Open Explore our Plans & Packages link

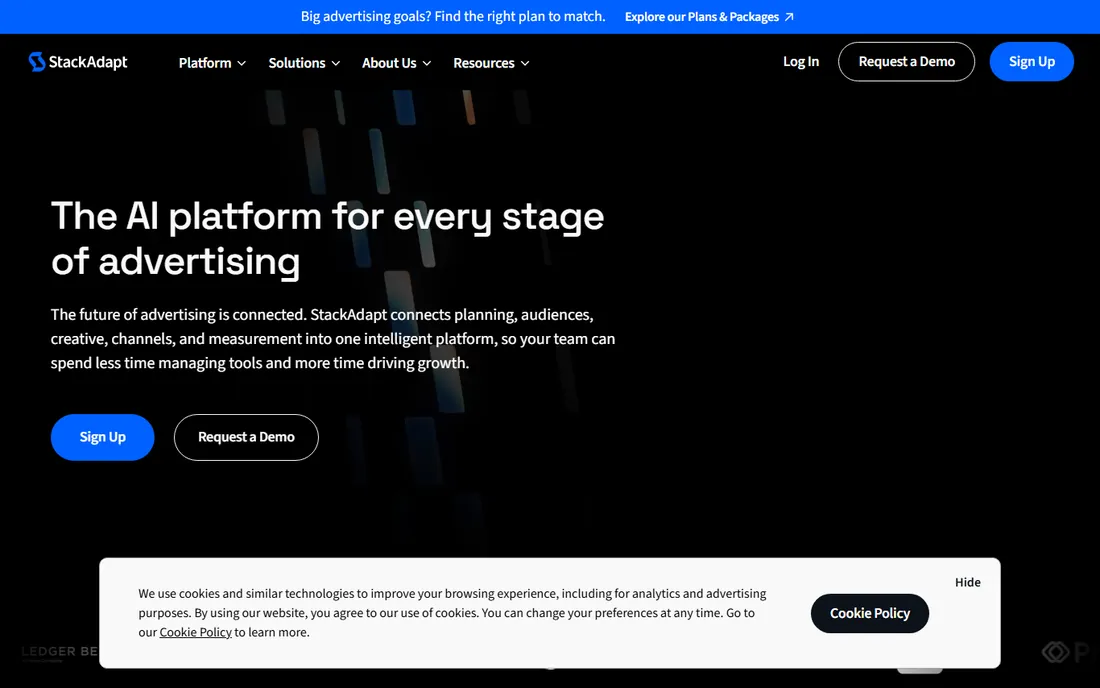click(709, 17)
